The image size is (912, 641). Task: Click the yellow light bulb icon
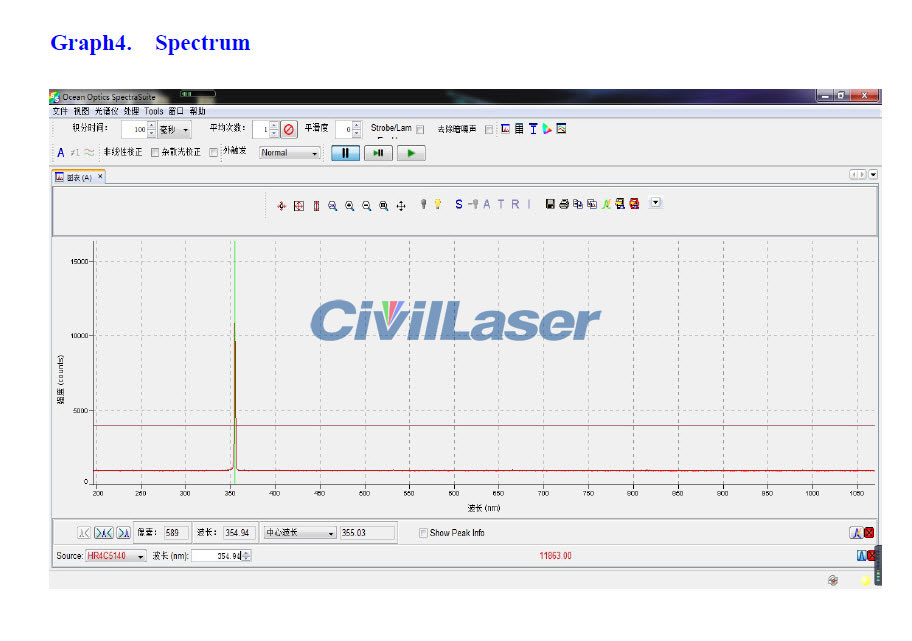(437, 204)
